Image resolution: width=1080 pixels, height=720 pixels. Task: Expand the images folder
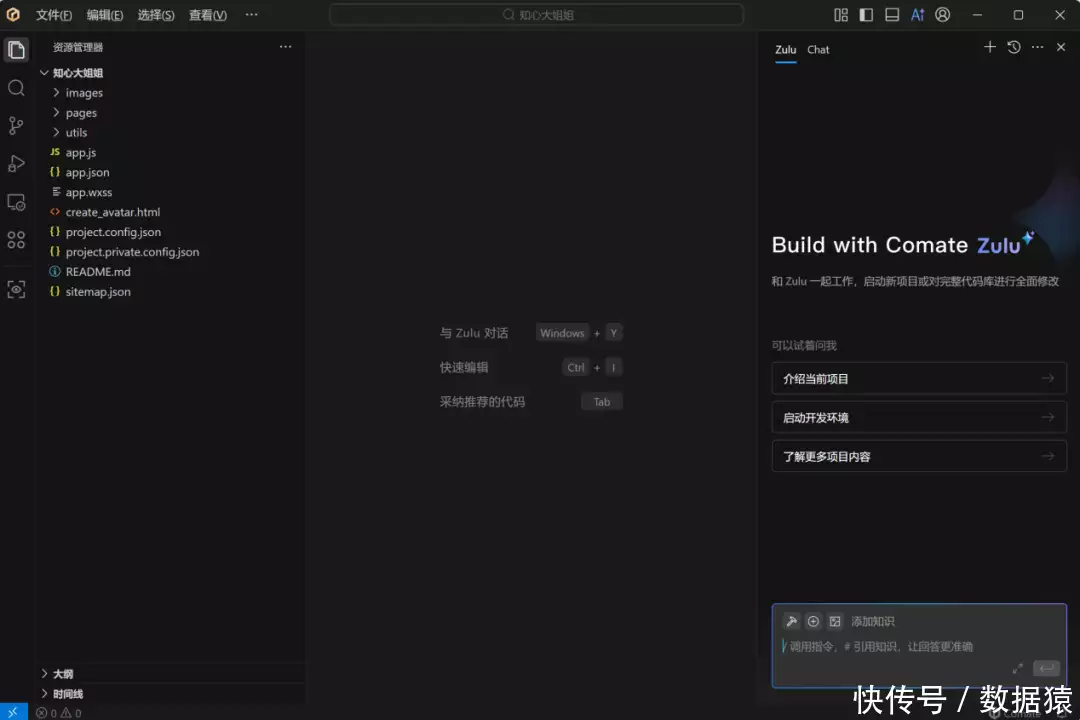pyautogui.click(x=84, y=93)
